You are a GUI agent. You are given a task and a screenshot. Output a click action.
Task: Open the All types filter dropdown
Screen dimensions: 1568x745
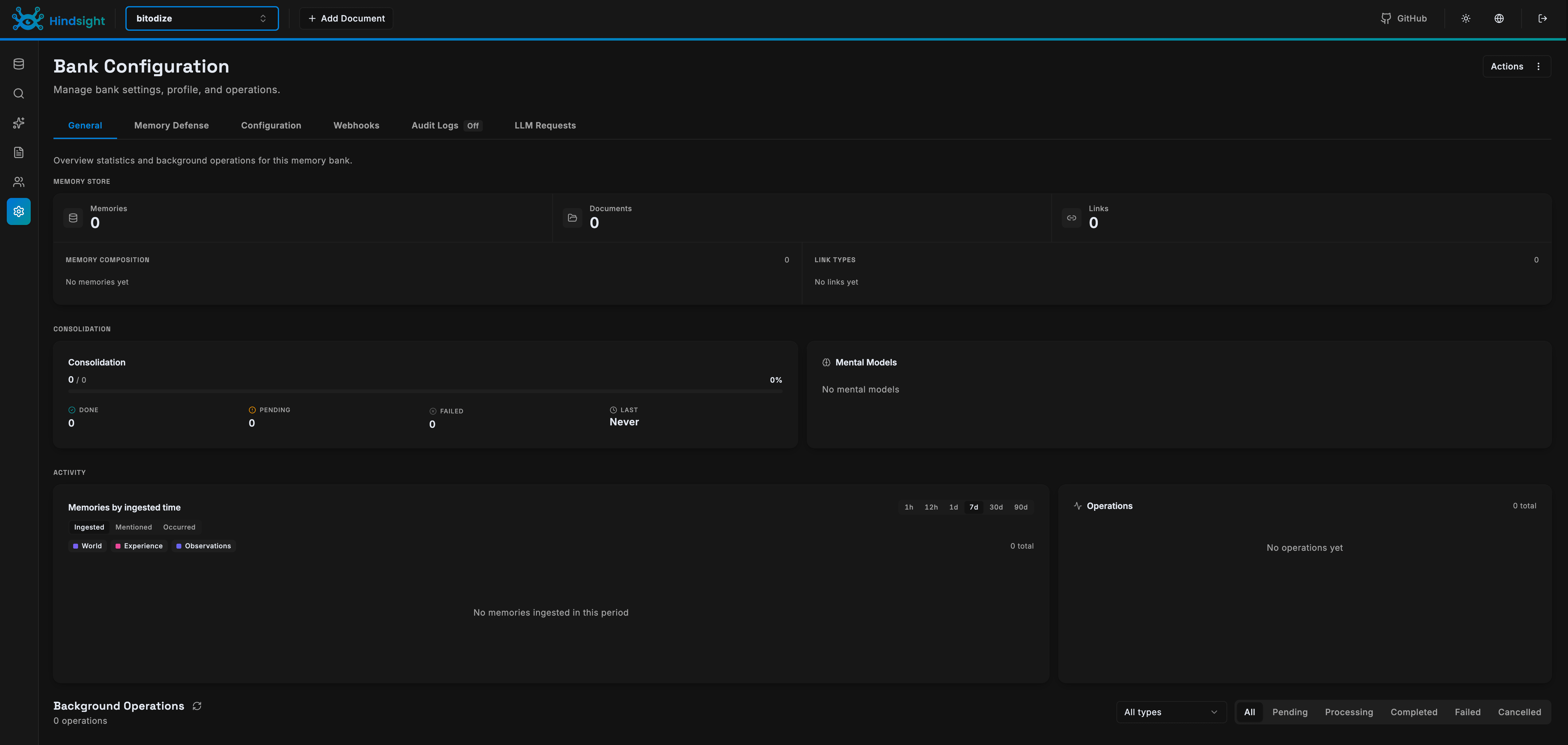coord(1171,712)
